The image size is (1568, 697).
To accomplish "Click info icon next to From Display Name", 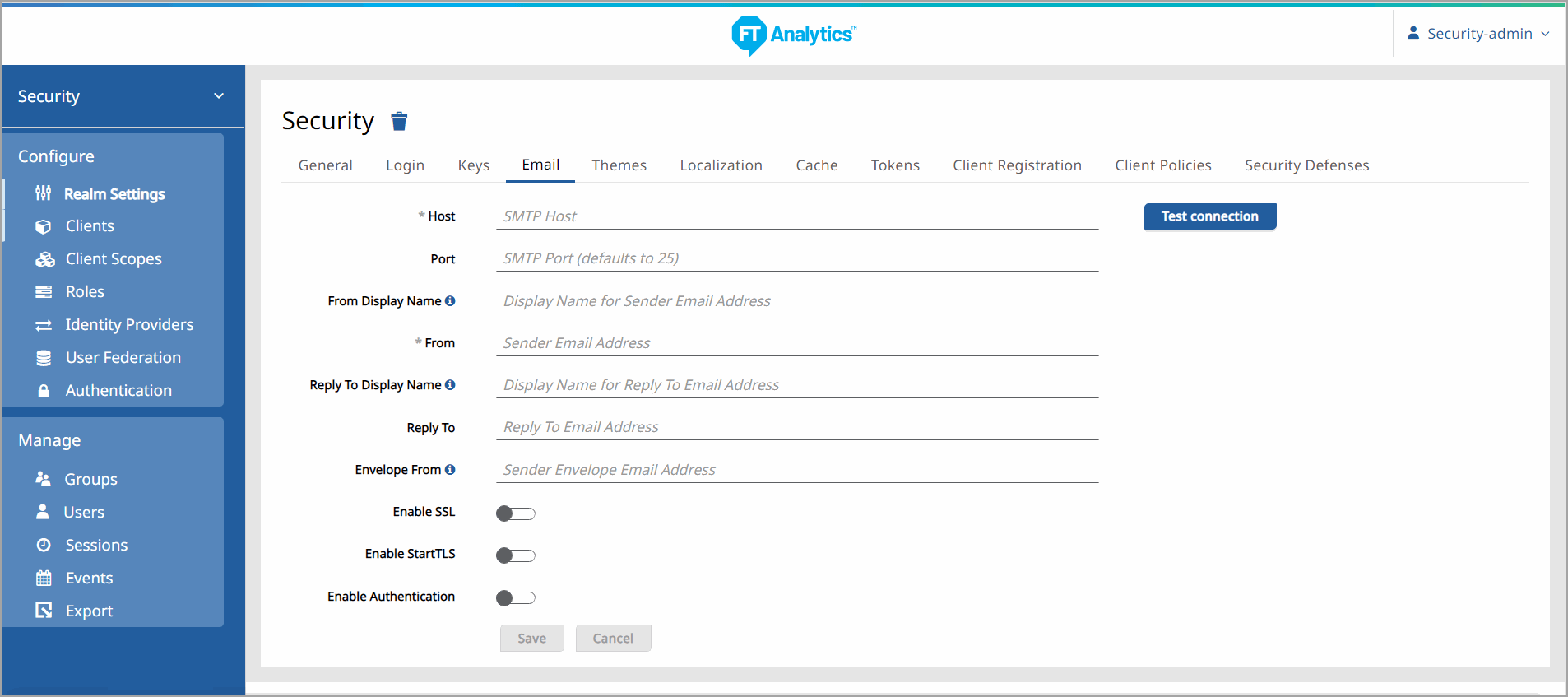I will tap(450, 301).
